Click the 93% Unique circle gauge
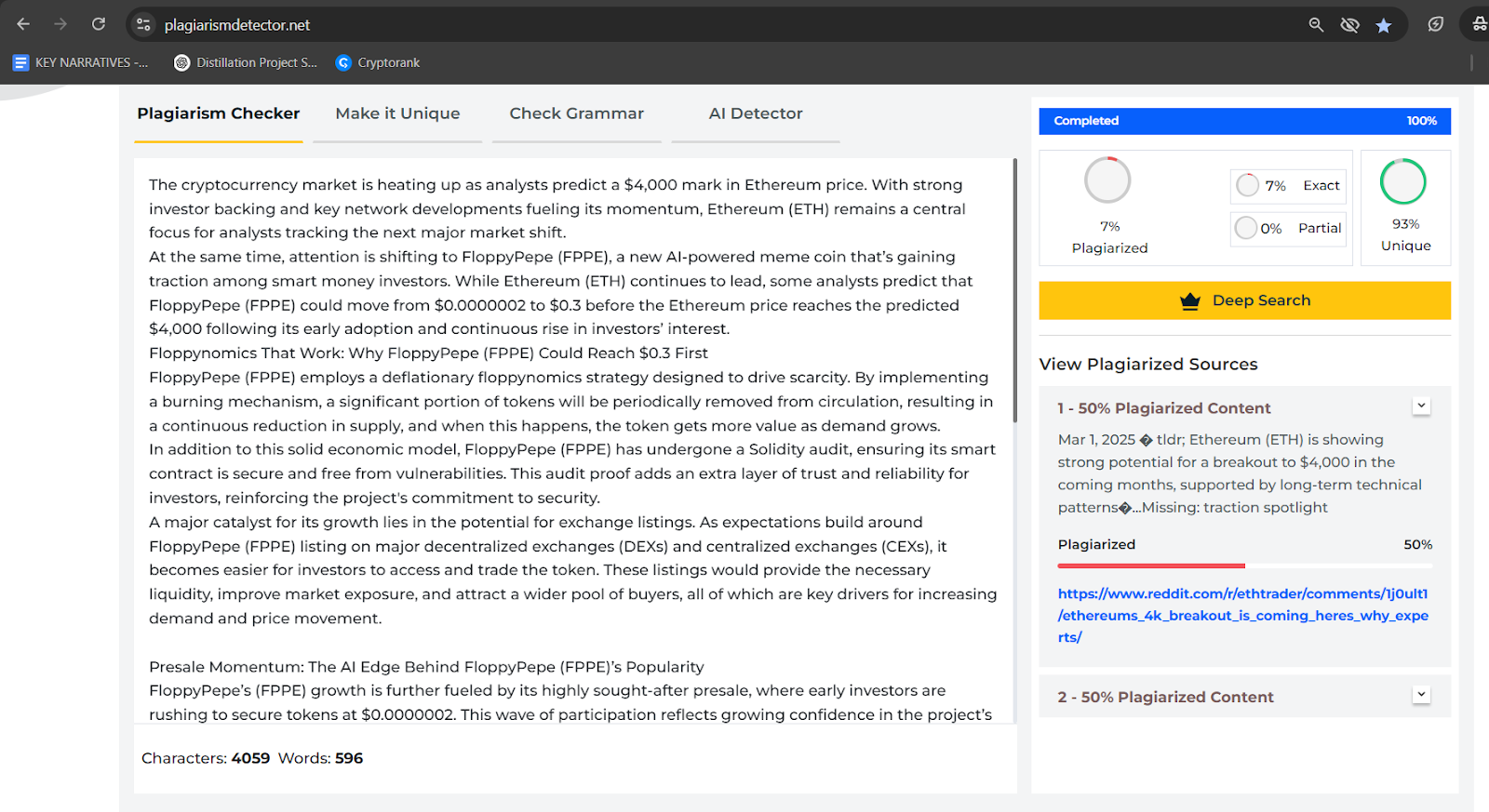1489x812 pixels. click(x=1403, y=181)
